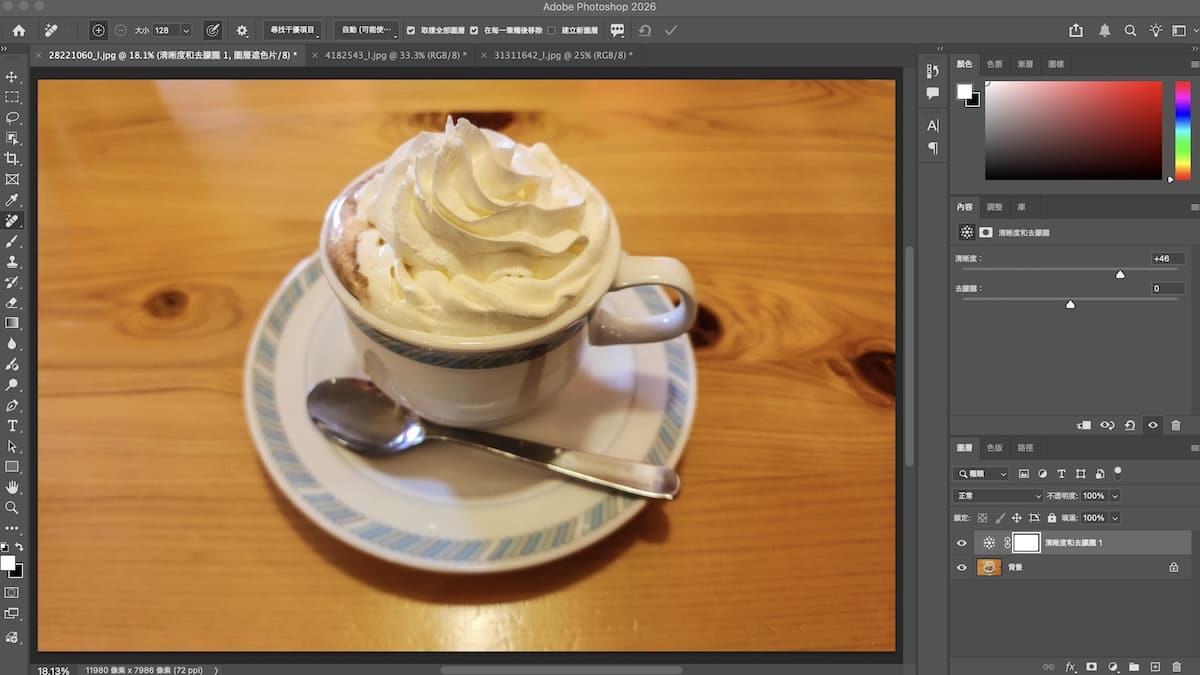This screenshot has width=1200, height=675.
Task: Delete layer using Layers panel trash icon
Action: tap(1176, 666)
